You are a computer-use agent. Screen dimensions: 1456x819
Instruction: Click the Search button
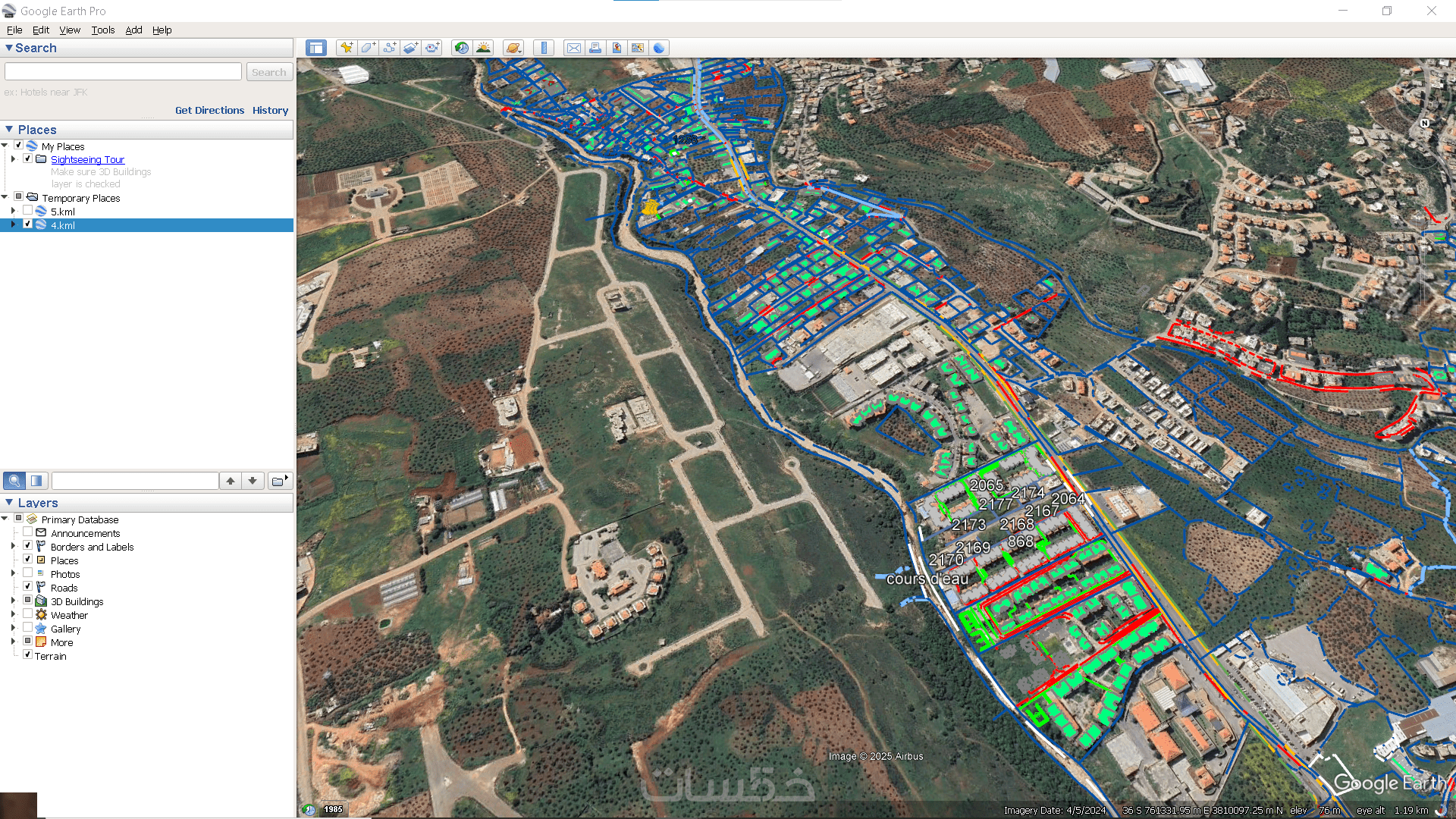pyautogui.click(x=268, y=72)
